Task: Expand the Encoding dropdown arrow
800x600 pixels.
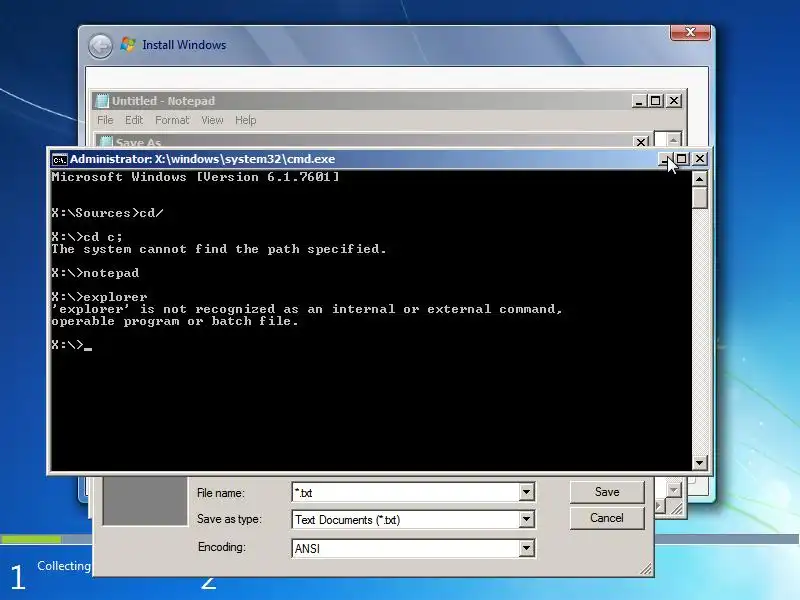Action: (527, 548)
